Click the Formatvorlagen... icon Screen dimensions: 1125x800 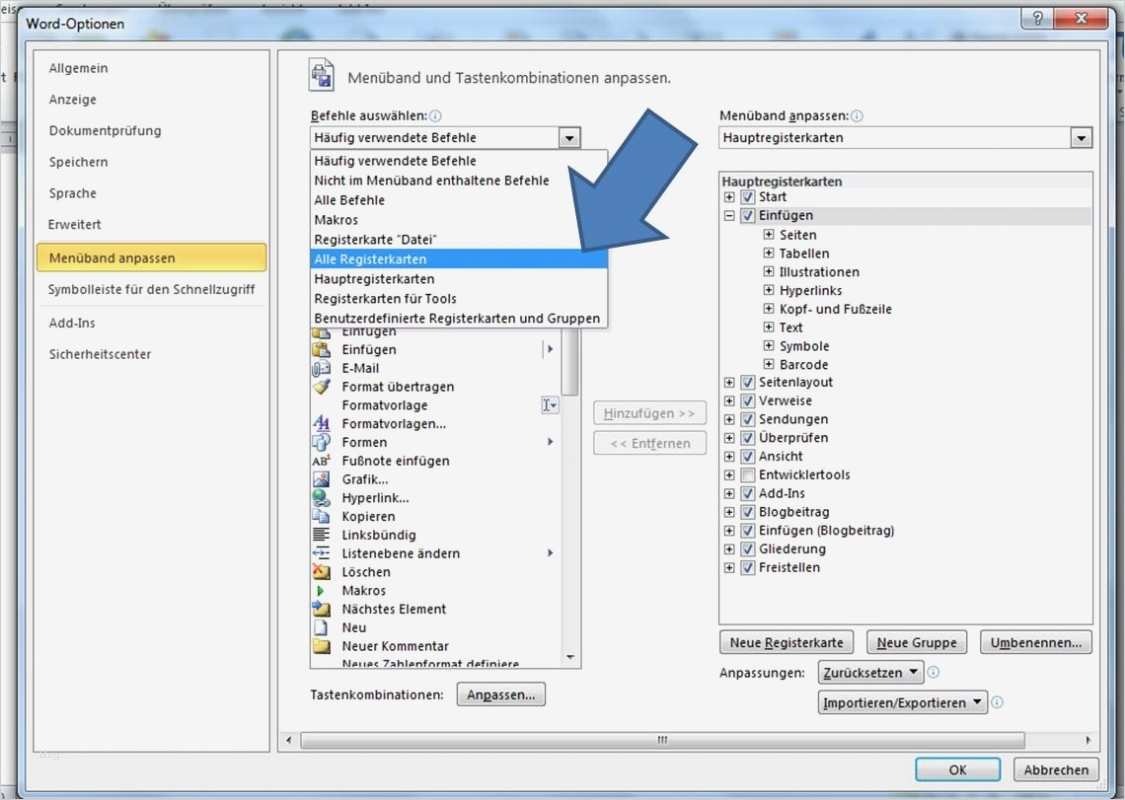[321, 424]
